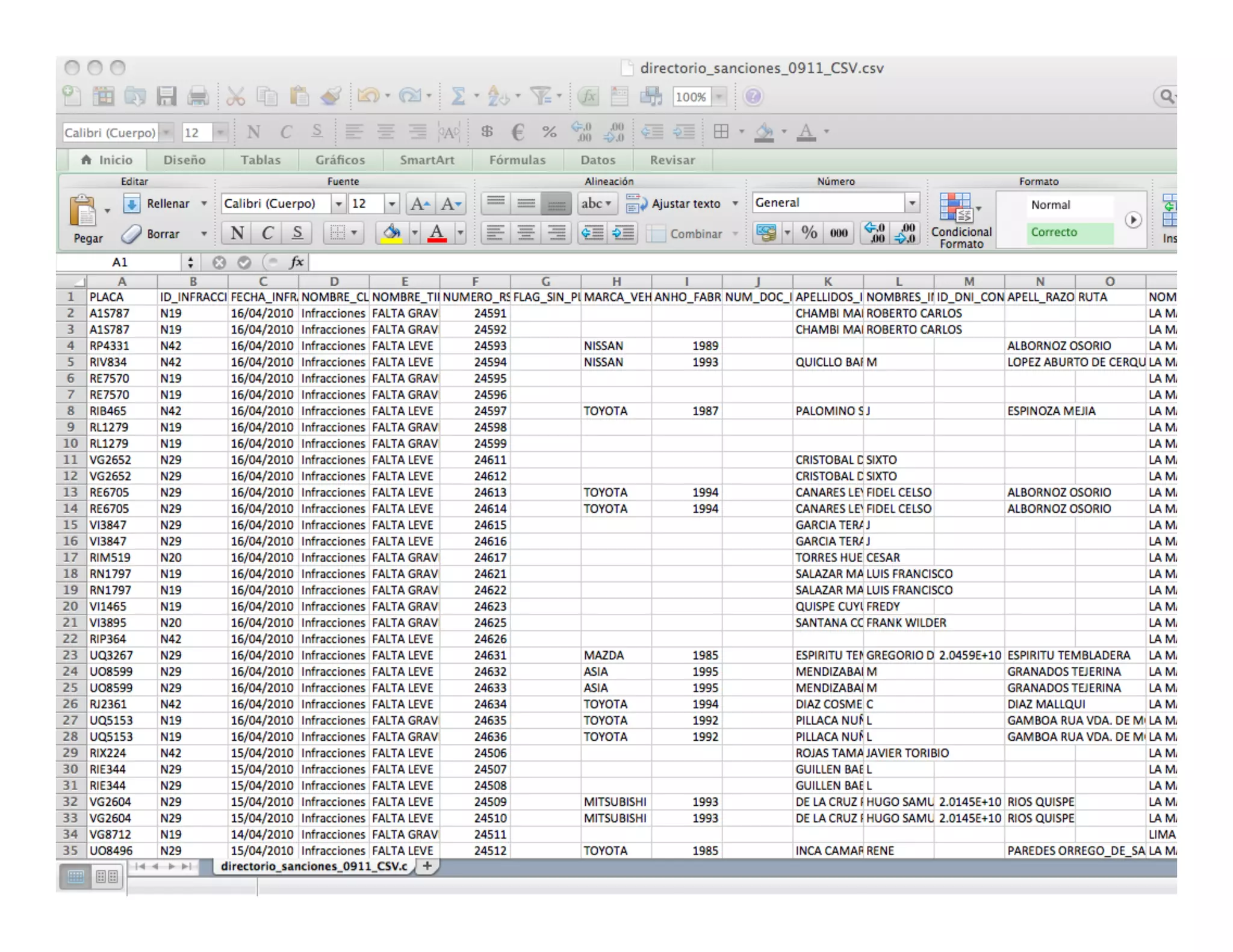The width and height of the screenshot is (1233, 952).
Task: Open the General number format dropdown
Action: click(x=912, y=203)
